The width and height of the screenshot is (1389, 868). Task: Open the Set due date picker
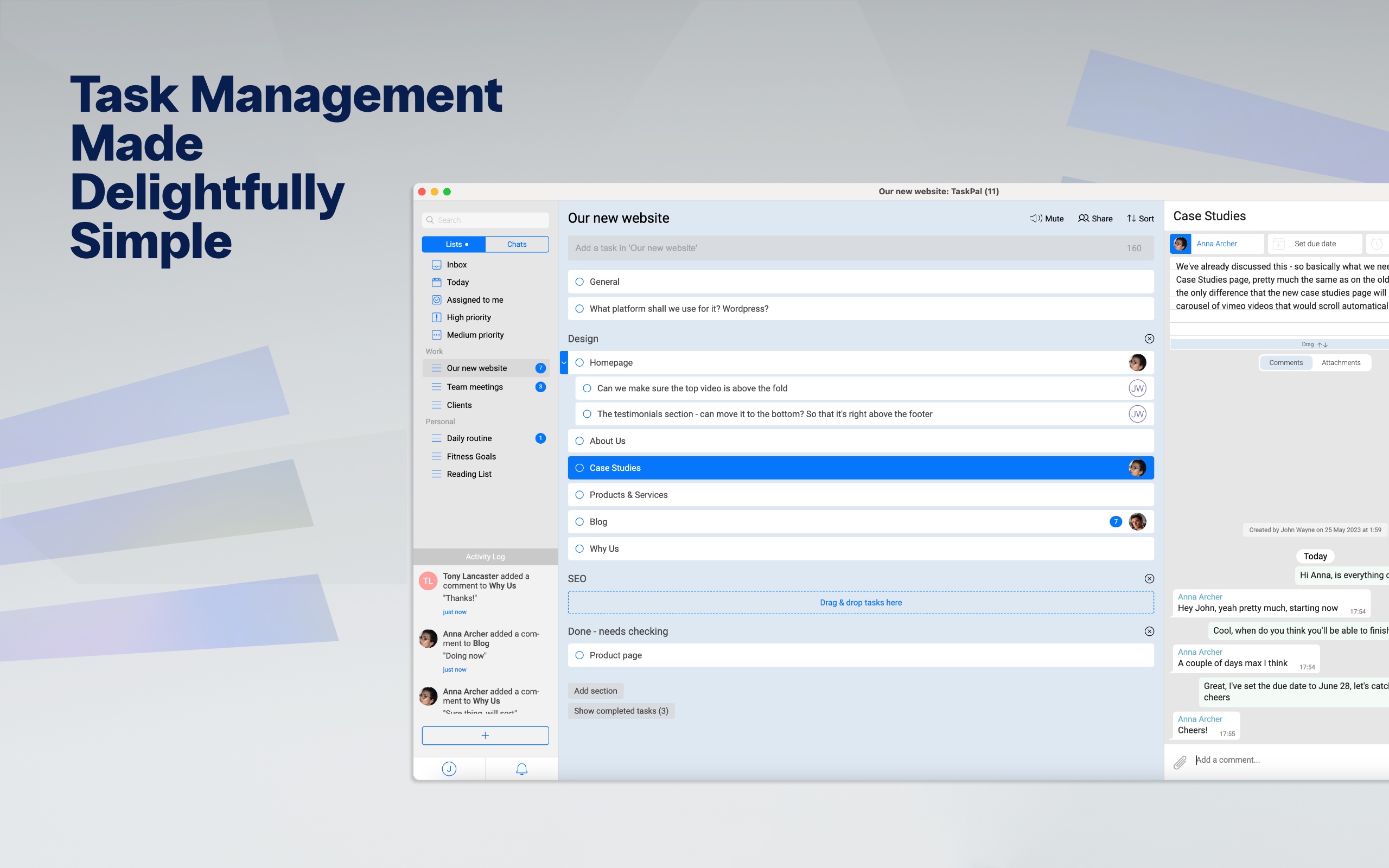[x=1314, y=244]
